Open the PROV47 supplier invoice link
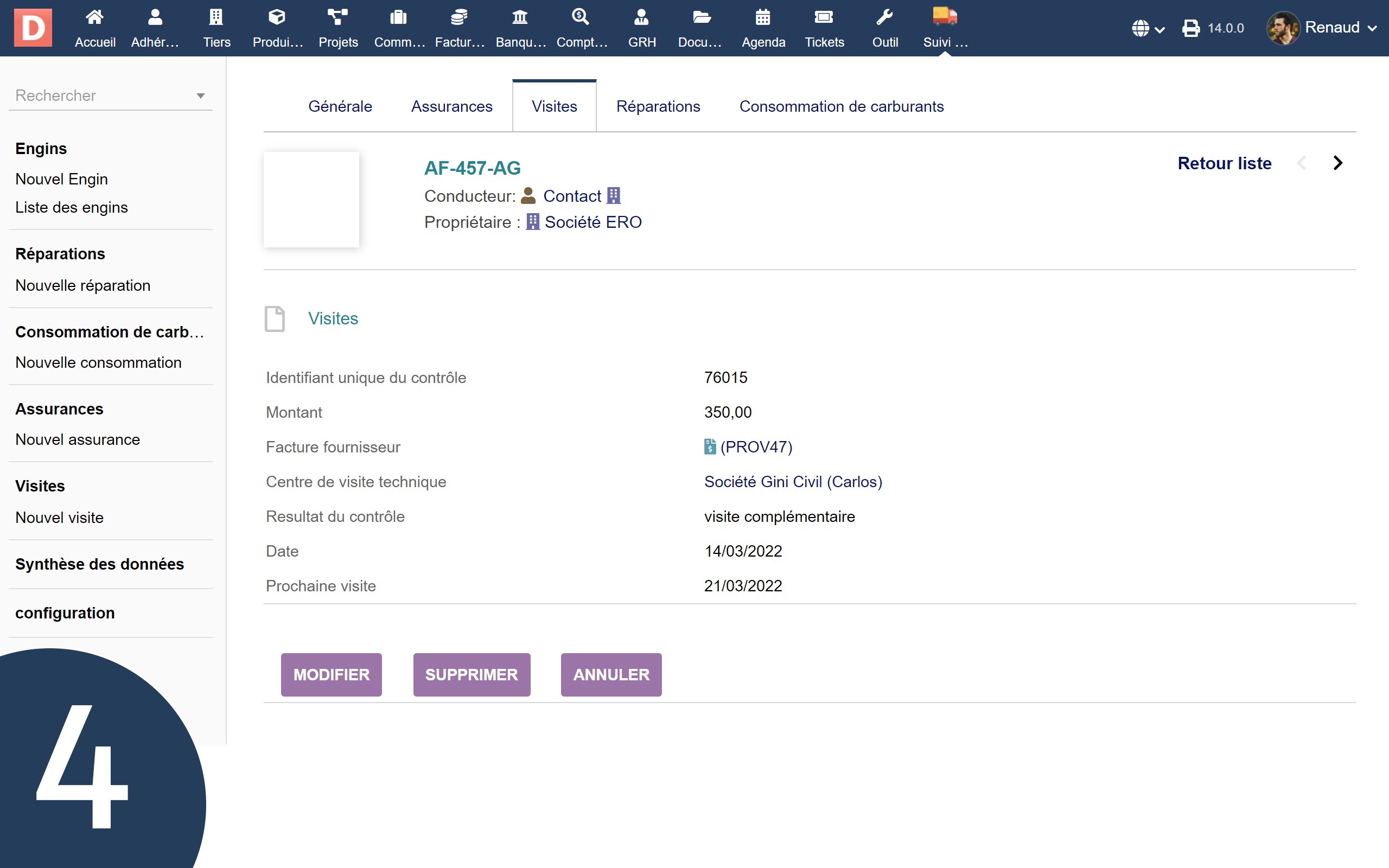 [x=755, y=446]
